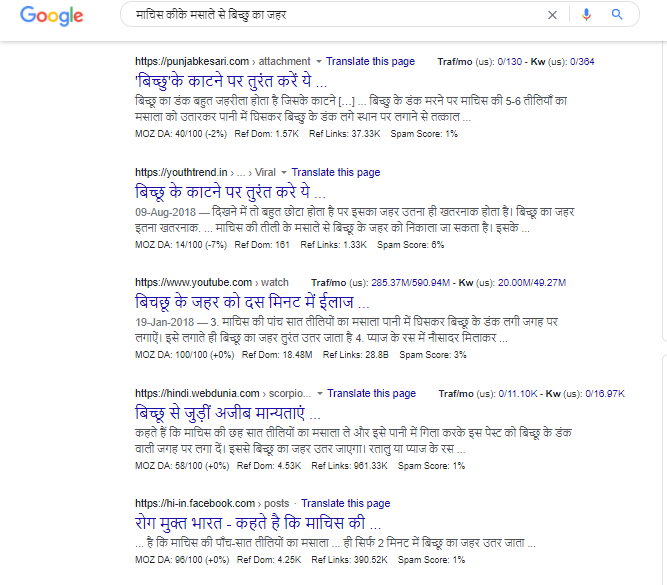Open the Facebook 'रोग मुक्त भारत' result title

coord(258,523)
